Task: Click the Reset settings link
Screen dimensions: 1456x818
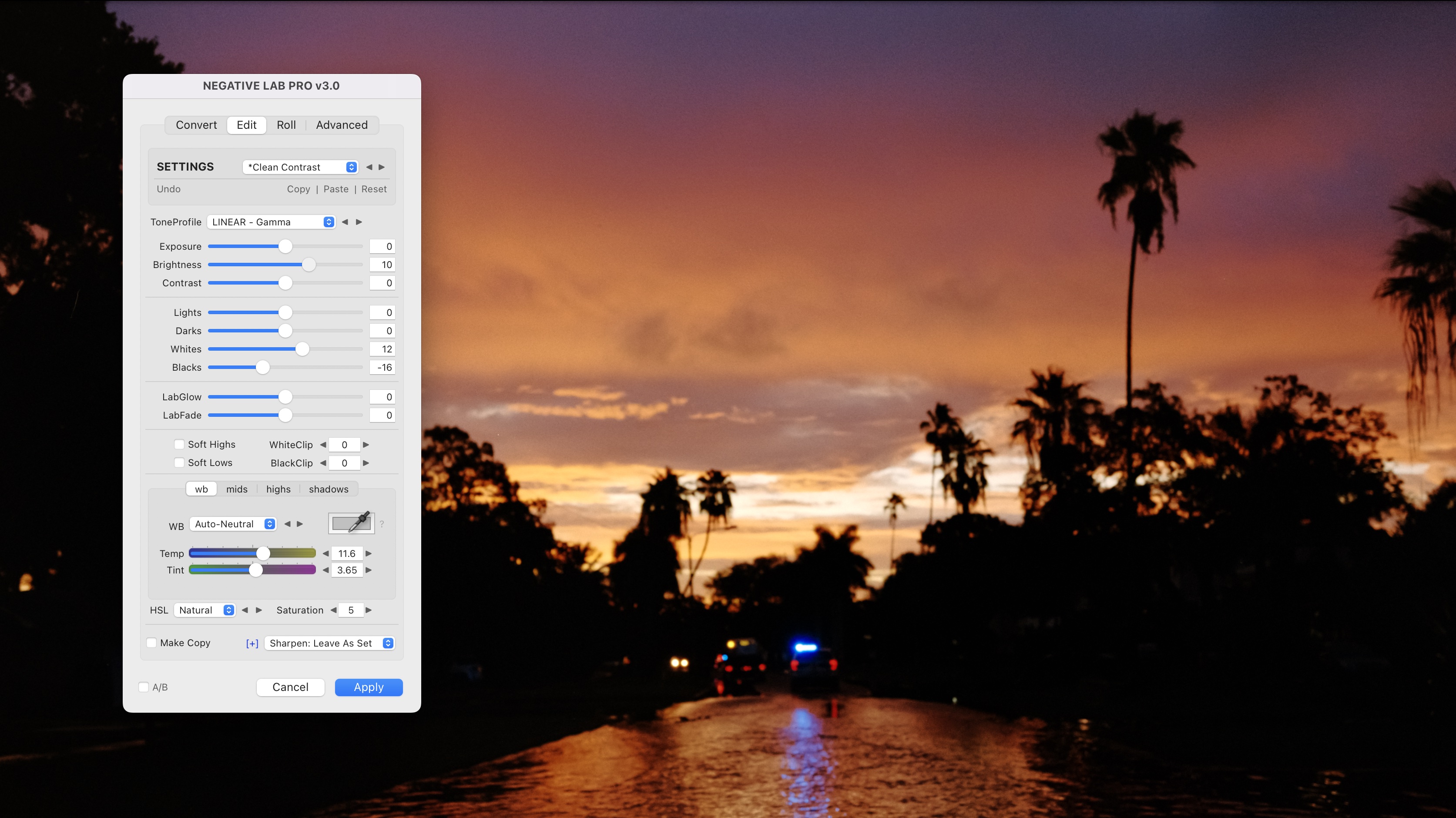Action: (x=374, y=189)
